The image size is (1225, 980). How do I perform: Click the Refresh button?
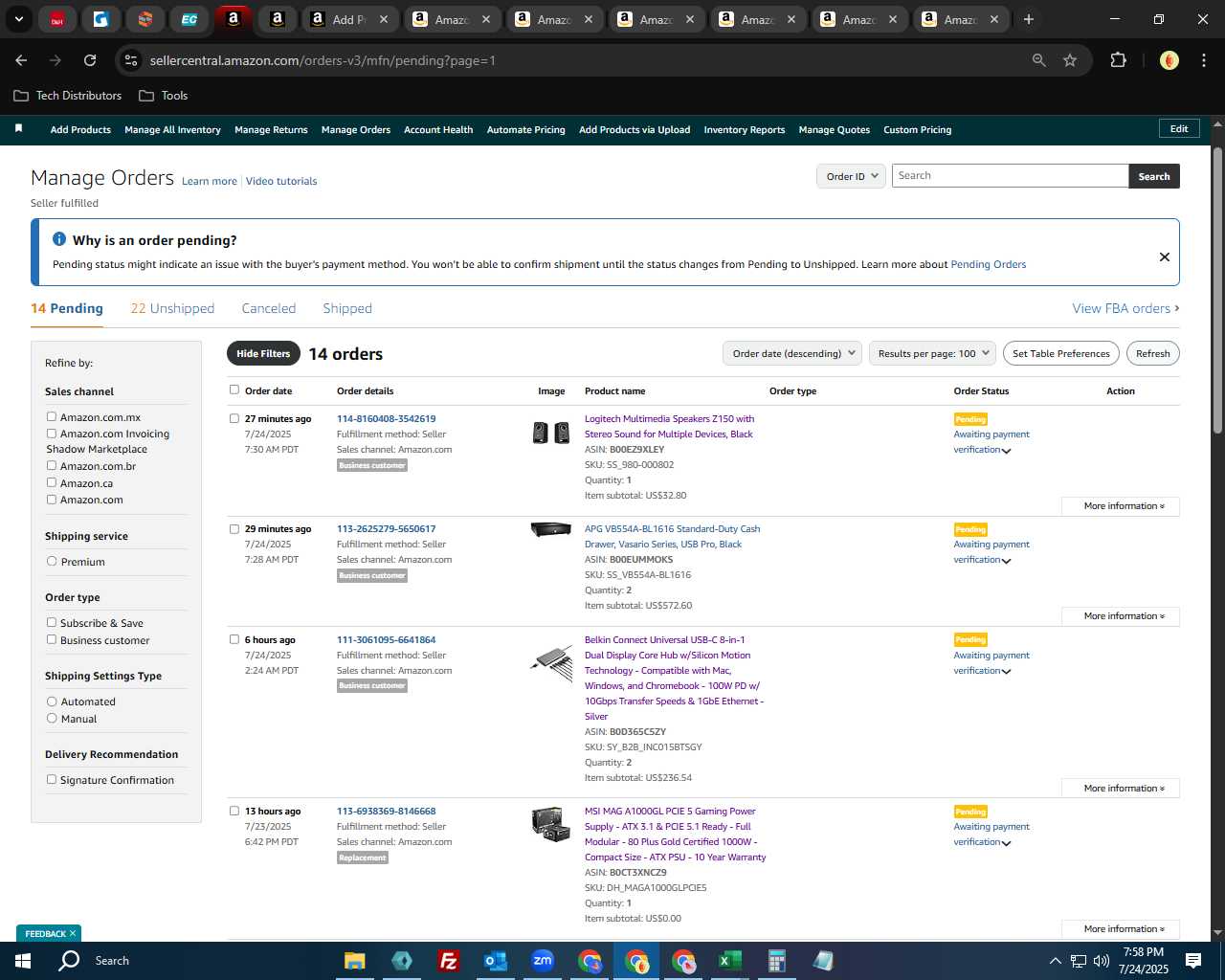tap(1153, 353)
